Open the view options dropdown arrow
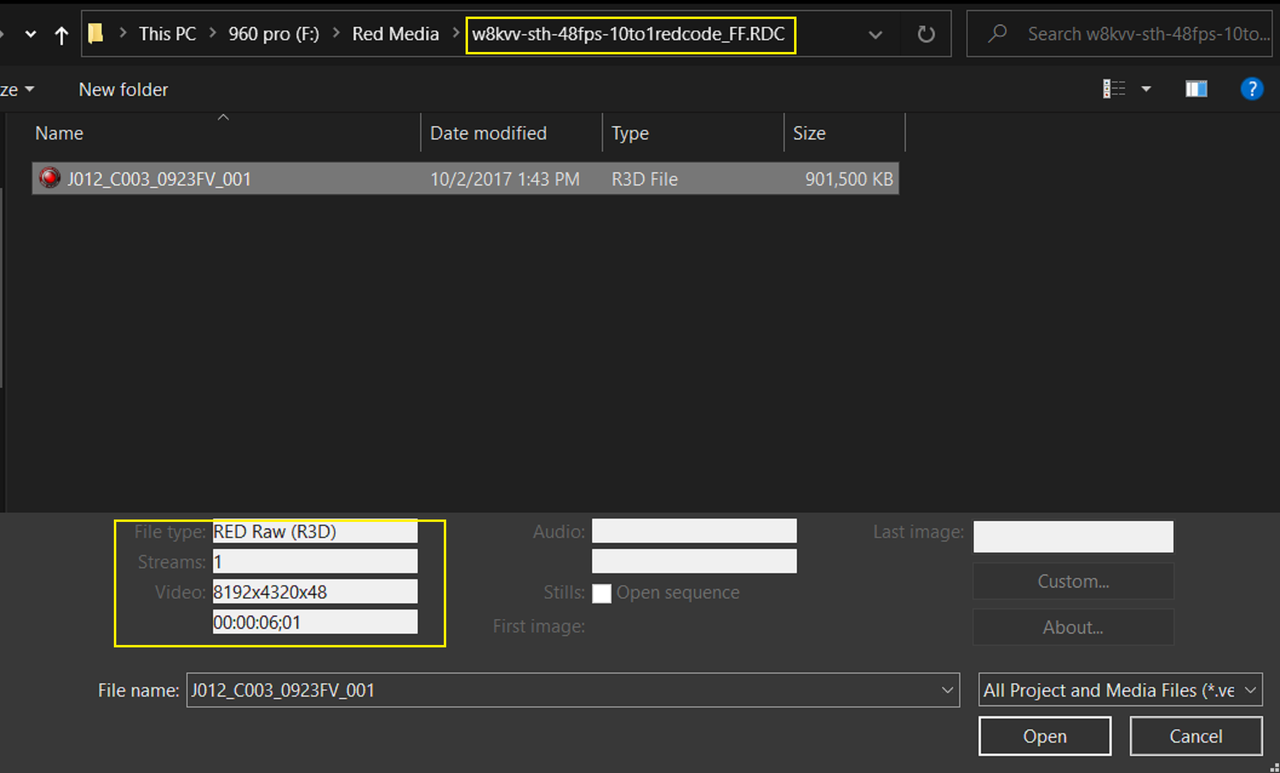Viewport: 1280px width, 773px height. point(1146,89)
